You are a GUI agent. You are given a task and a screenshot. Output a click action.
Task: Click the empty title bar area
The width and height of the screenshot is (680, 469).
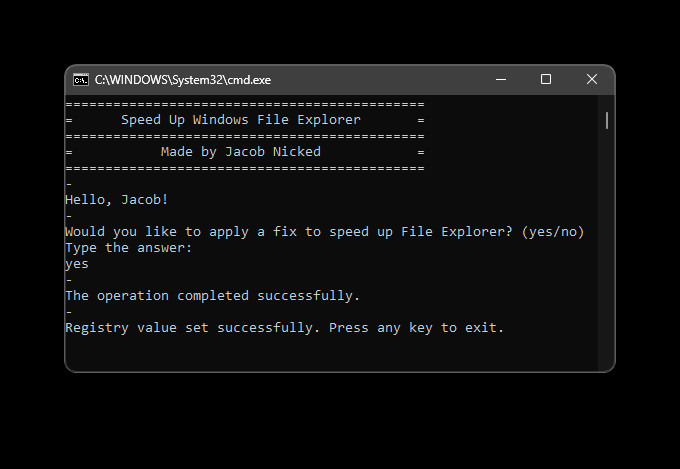pyautogui.click(x=380, y=80)
